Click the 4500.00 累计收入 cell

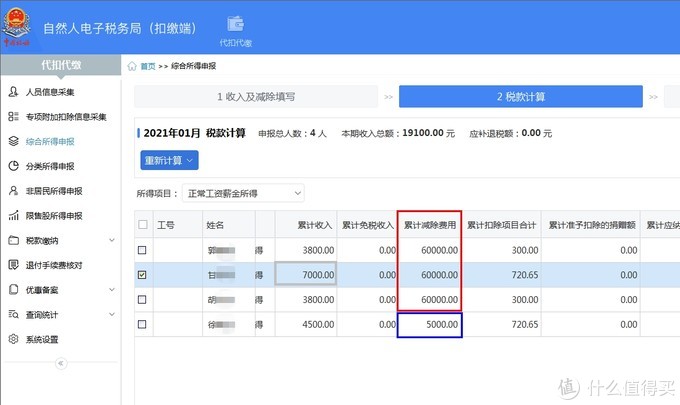(x=306, y=324)
